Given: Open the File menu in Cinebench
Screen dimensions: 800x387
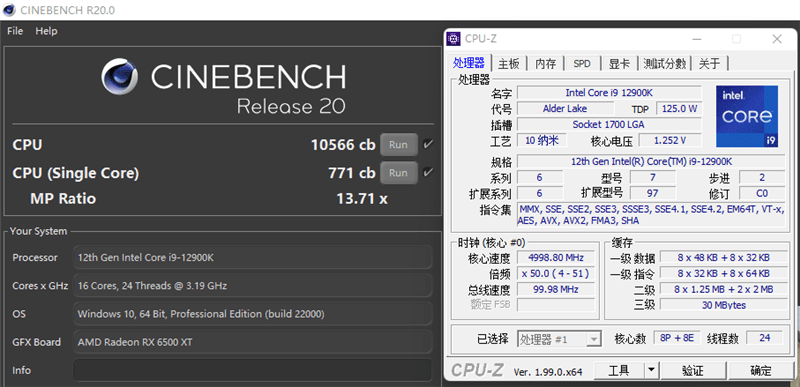Looking at the screenshot, I should pos(15,31).
